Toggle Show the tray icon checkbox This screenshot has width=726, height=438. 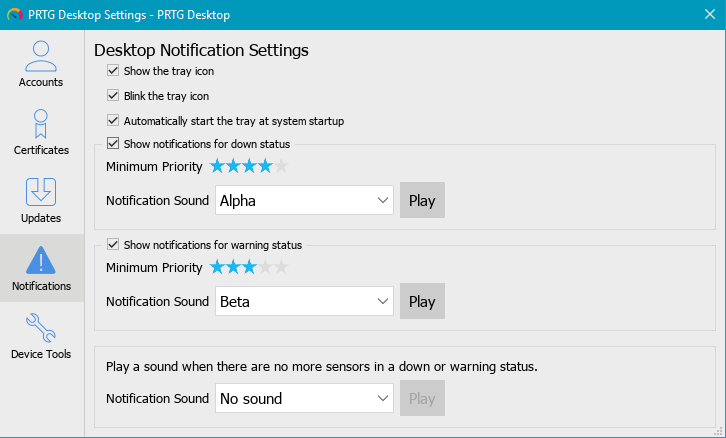pos(113,70)
